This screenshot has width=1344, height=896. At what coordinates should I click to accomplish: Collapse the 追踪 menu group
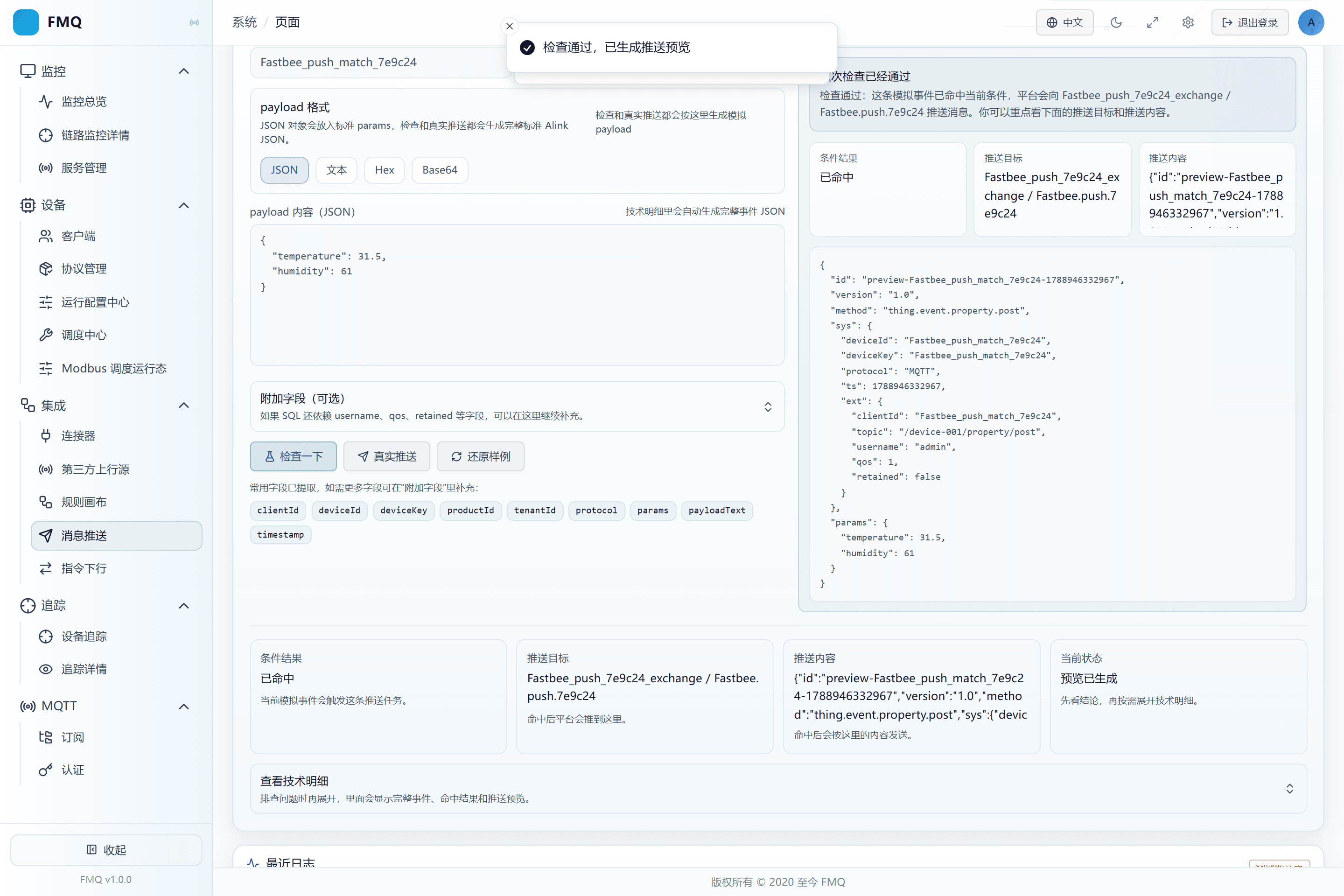coord(184,606)
